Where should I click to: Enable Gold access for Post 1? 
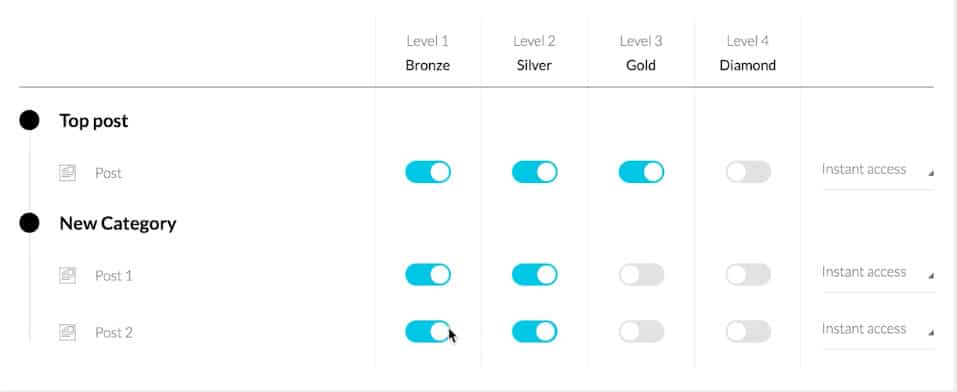point(641,275)
